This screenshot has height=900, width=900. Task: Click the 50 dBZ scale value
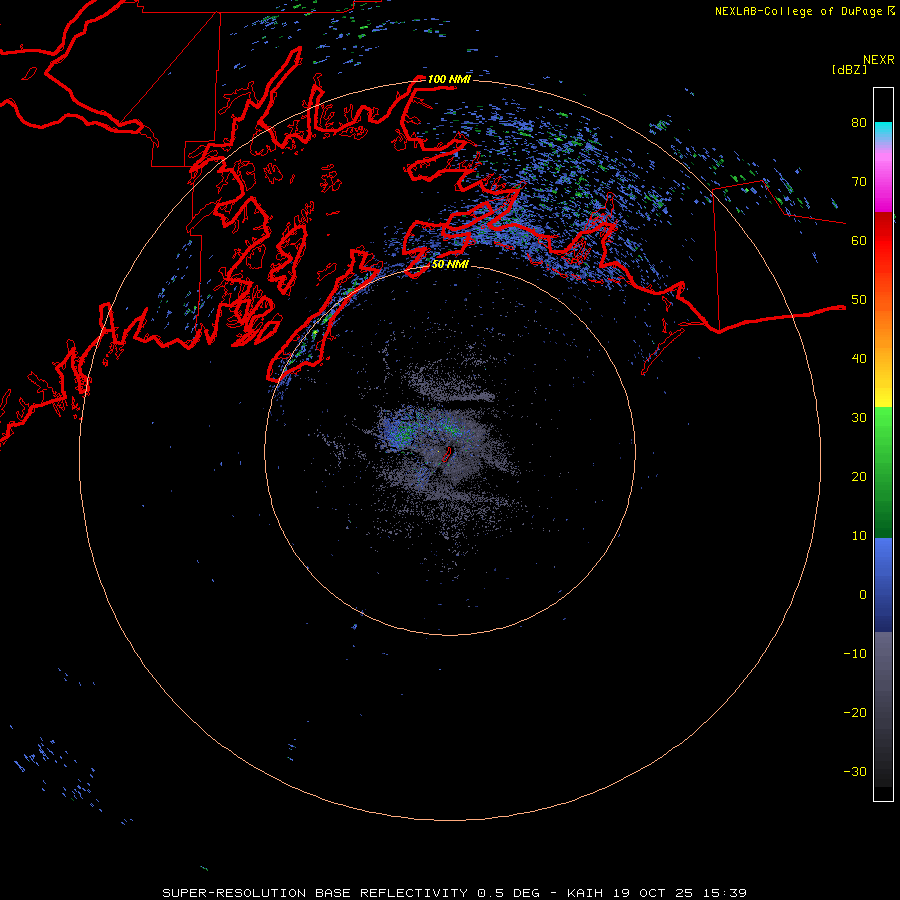click(859, 300)
